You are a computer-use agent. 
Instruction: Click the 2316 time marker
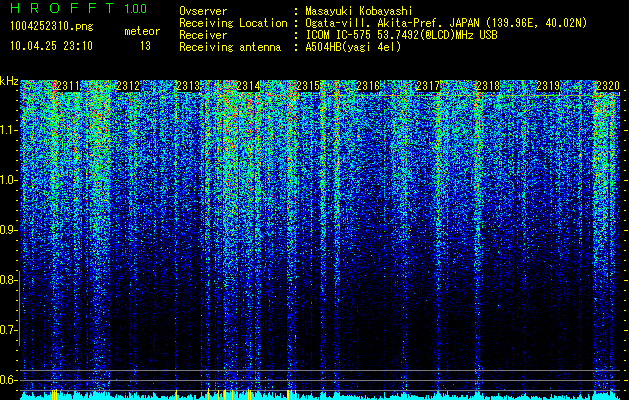coord(368,86)
